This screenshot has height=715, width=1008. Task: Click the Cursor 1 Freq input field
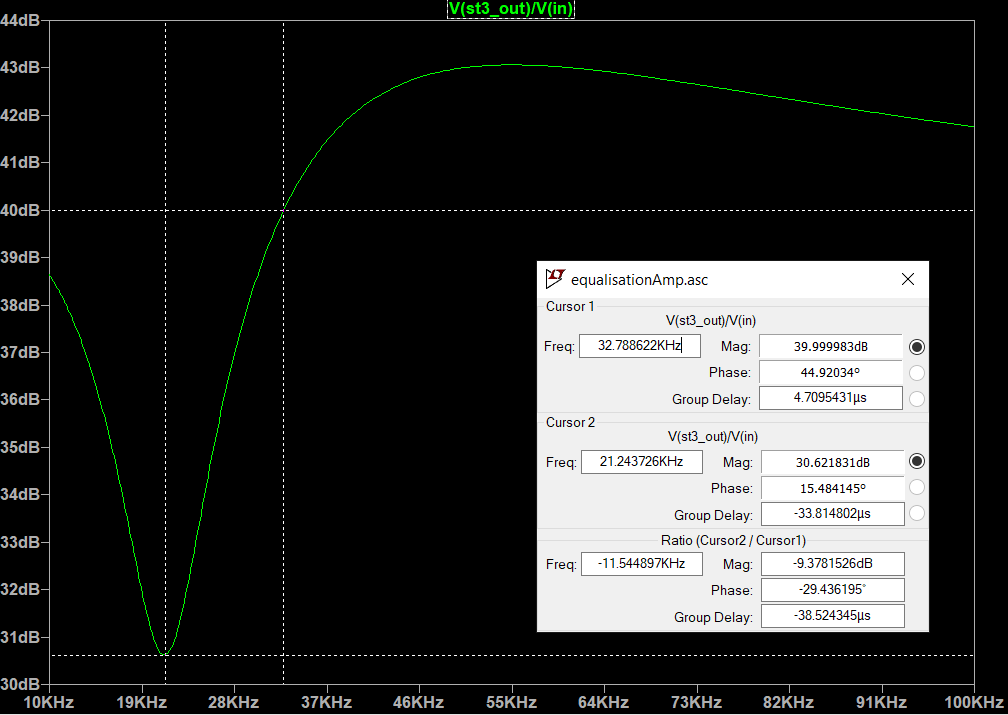(x=639, y=346)
